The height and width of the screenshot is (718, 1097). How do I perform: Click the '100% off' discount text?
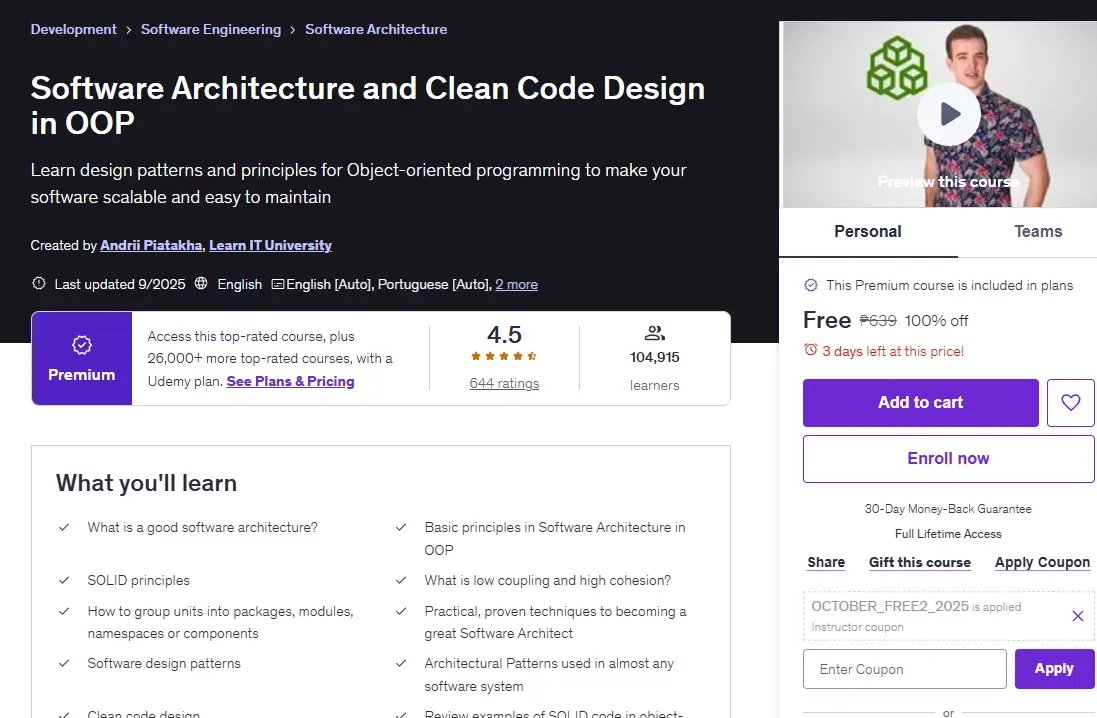coord(936,321)
